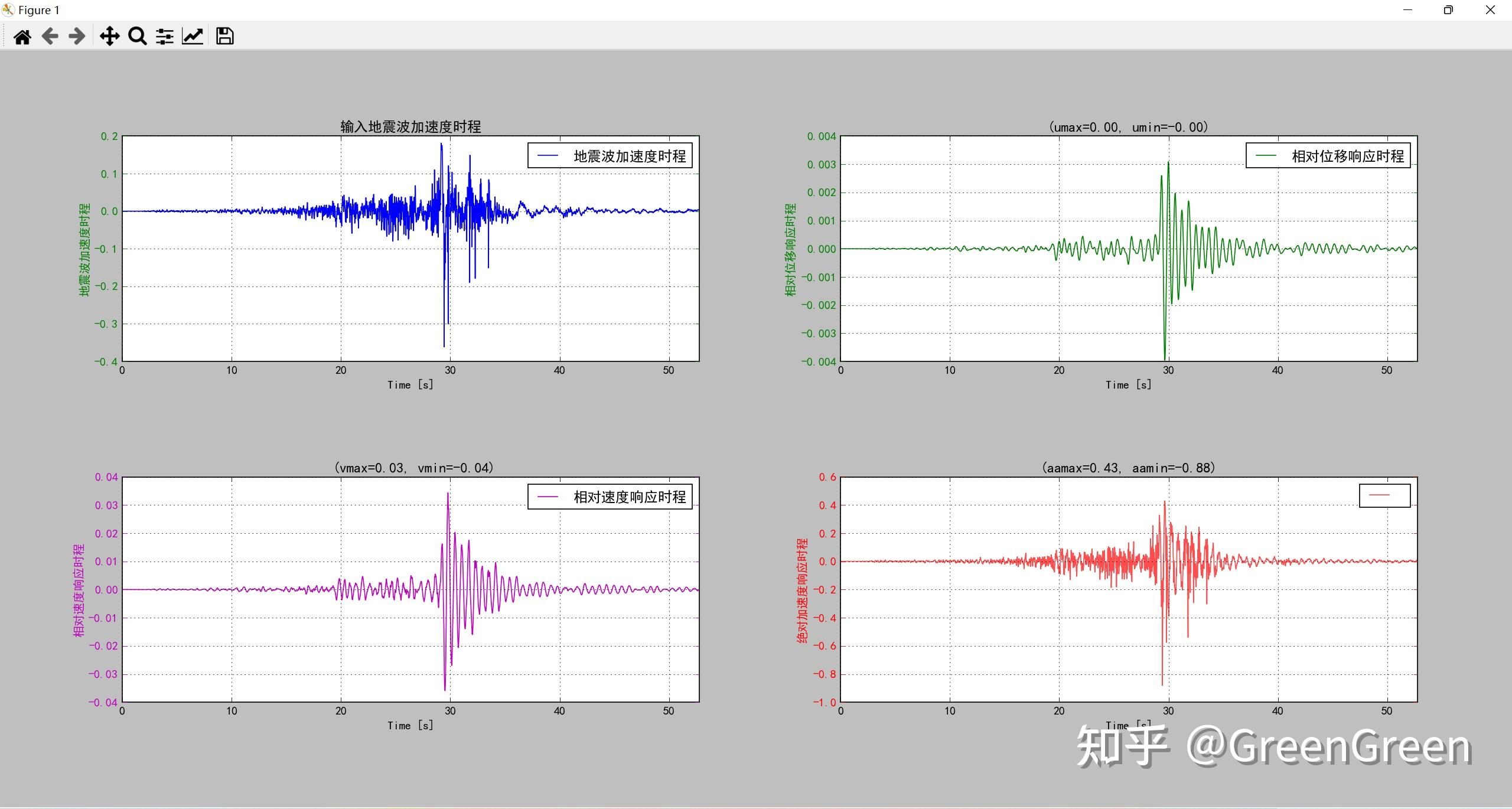Click Time [s] label under top-right plot
This screenshot has width=1512, height=809.
pos(1129,384)
